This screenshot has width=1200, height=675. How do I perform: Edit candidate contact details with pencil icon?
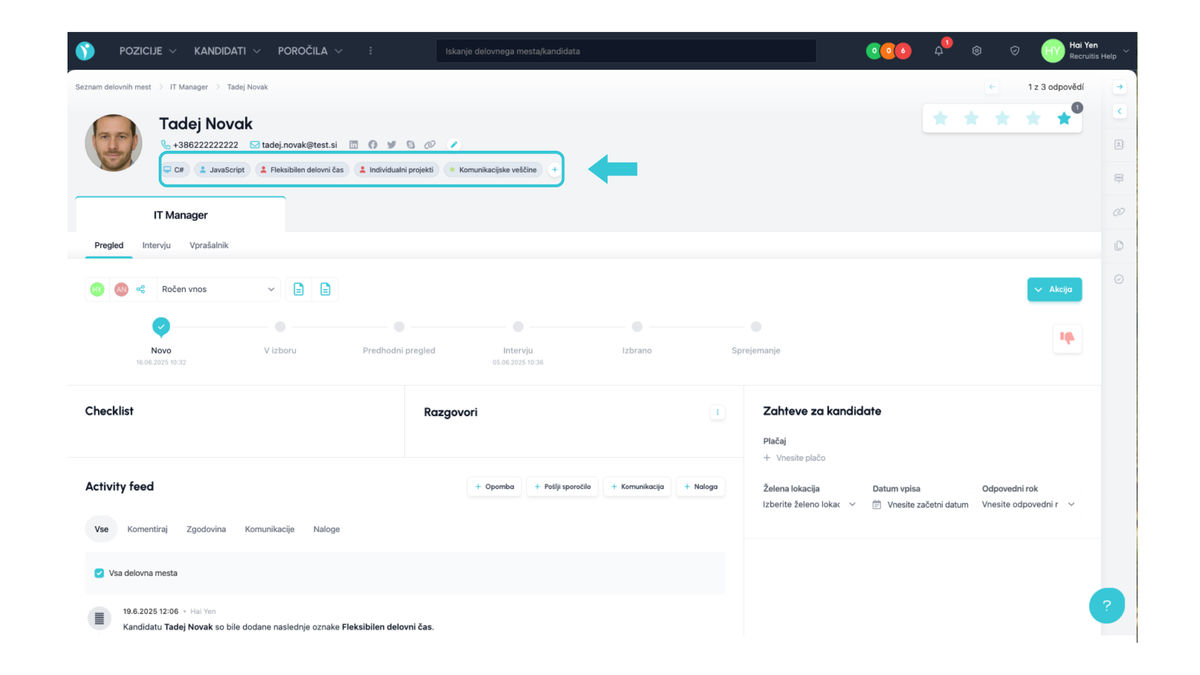tap(454, 145)
